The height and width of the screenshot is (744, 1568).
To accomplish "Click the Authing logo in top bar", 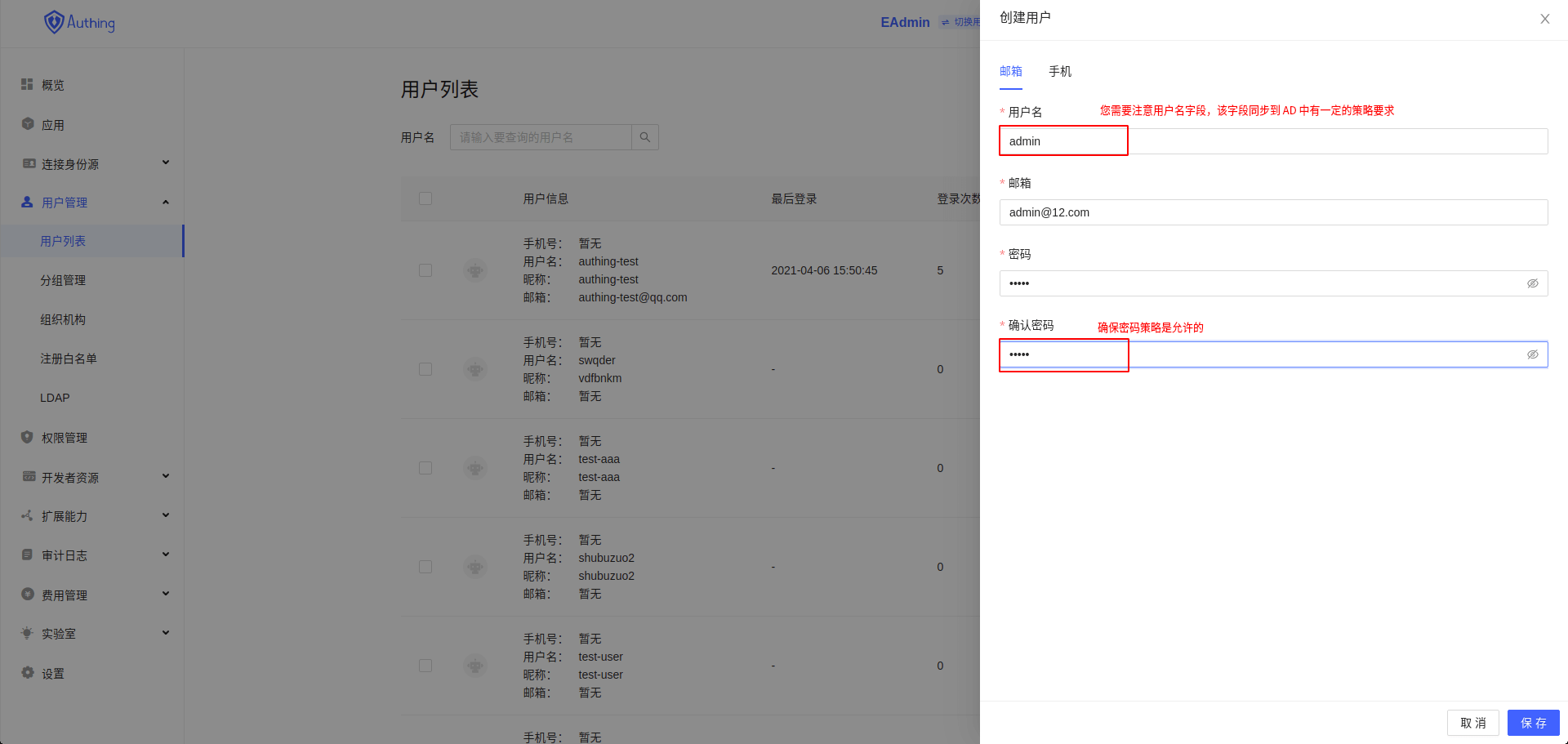I will (x=78, y=22).
